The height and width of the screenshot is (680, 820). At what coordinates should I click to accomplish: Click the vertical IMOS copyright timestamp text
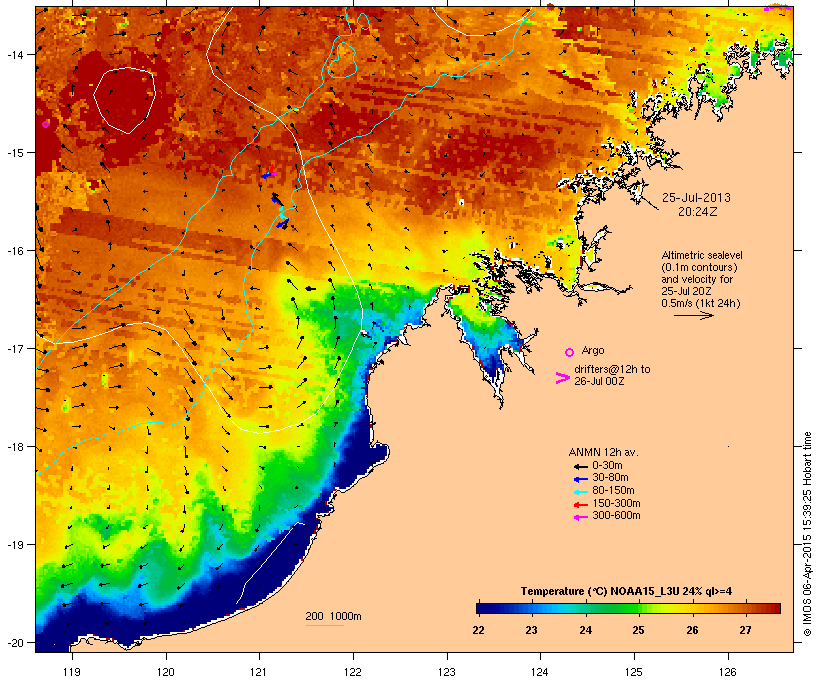[807, 534]
